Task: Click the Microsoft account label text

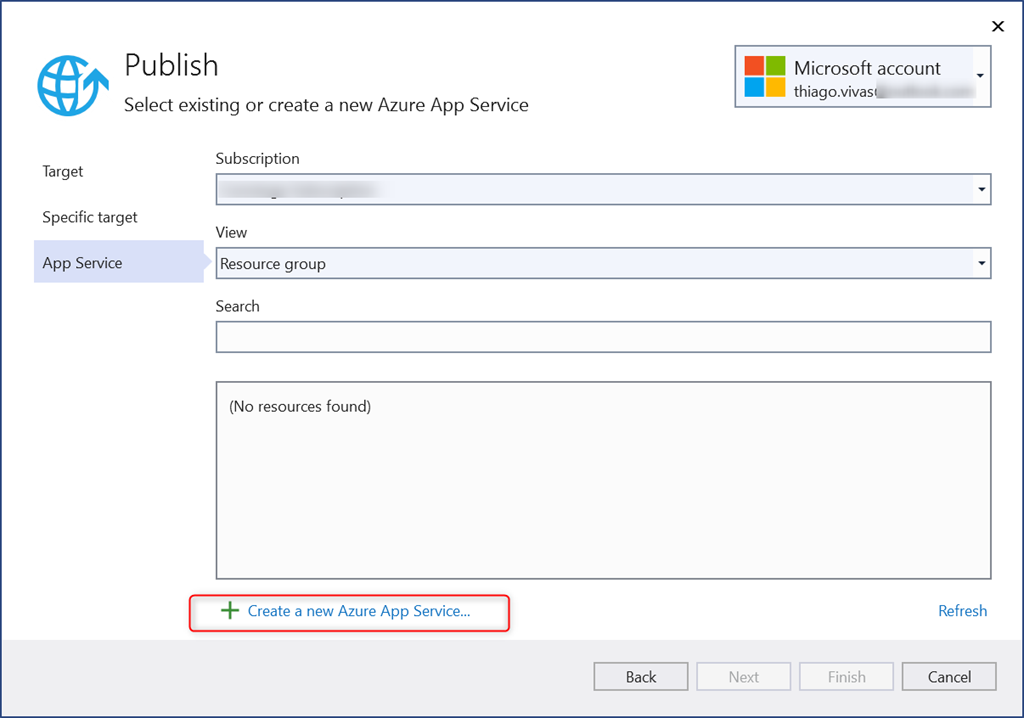Action: [867, 68]
